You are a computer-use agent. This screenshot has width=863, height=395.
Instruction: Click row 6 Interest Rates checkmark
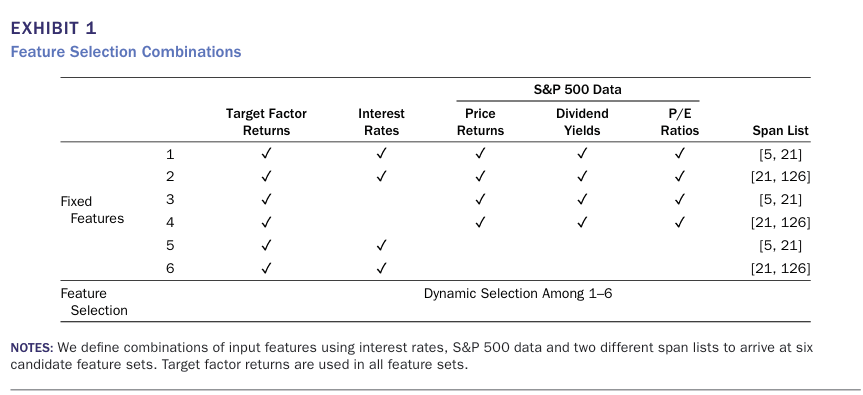click(x=381, y=268)
